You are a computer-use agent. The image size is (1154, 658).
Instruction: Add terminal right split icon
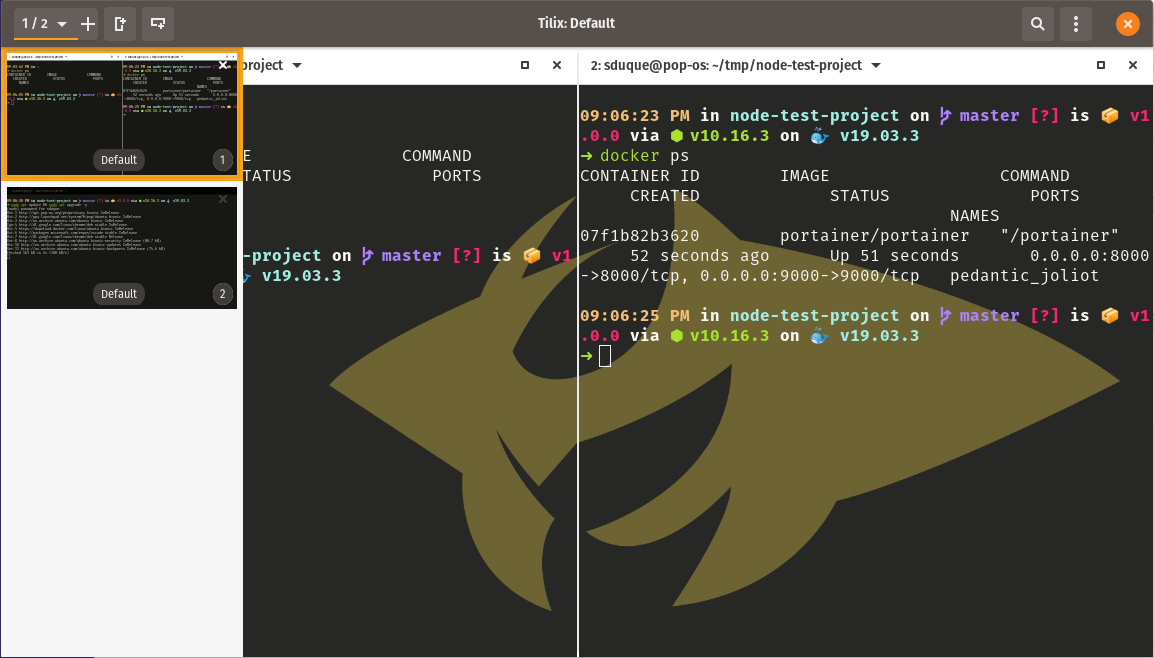pos(120,24)
